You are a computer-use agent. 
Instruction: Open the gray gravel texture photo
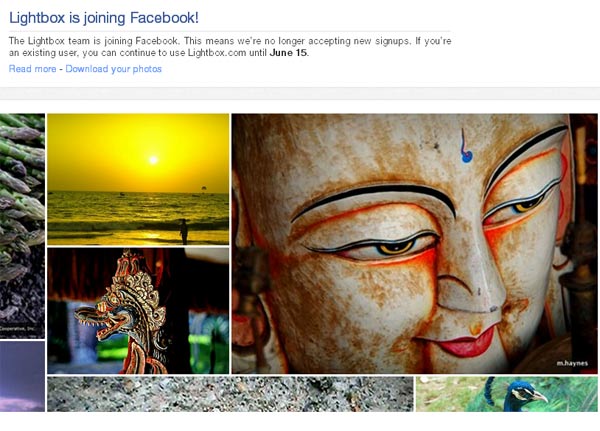230,394
